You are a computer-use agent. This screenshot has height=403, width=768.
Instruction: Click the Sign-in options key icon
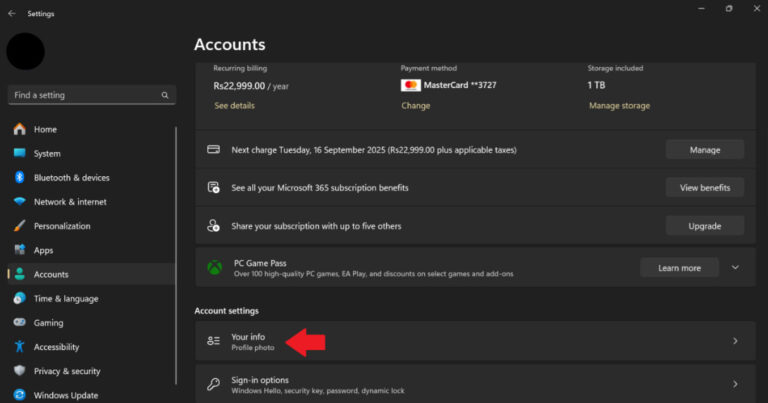click(214, 384)
